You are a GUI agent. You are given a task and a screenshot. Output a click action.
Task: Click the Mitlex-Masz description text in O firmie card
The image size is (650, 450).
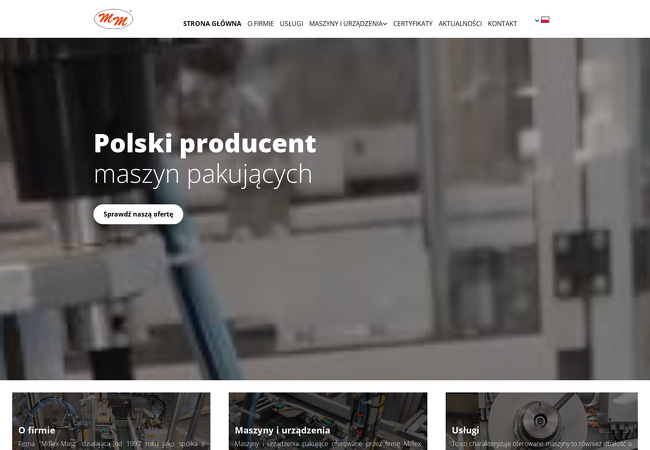[x=111, y=444]
